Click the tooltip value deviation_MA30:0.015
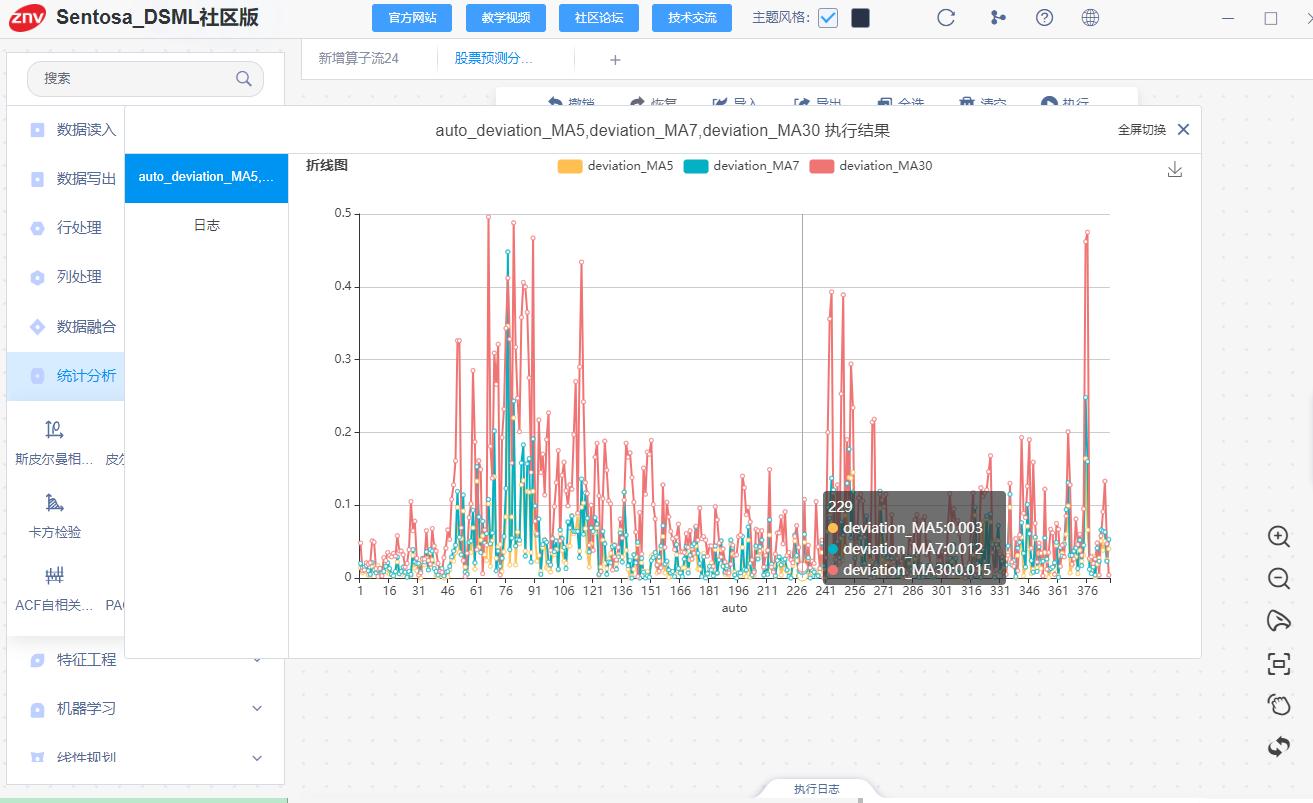 (917, 570)
